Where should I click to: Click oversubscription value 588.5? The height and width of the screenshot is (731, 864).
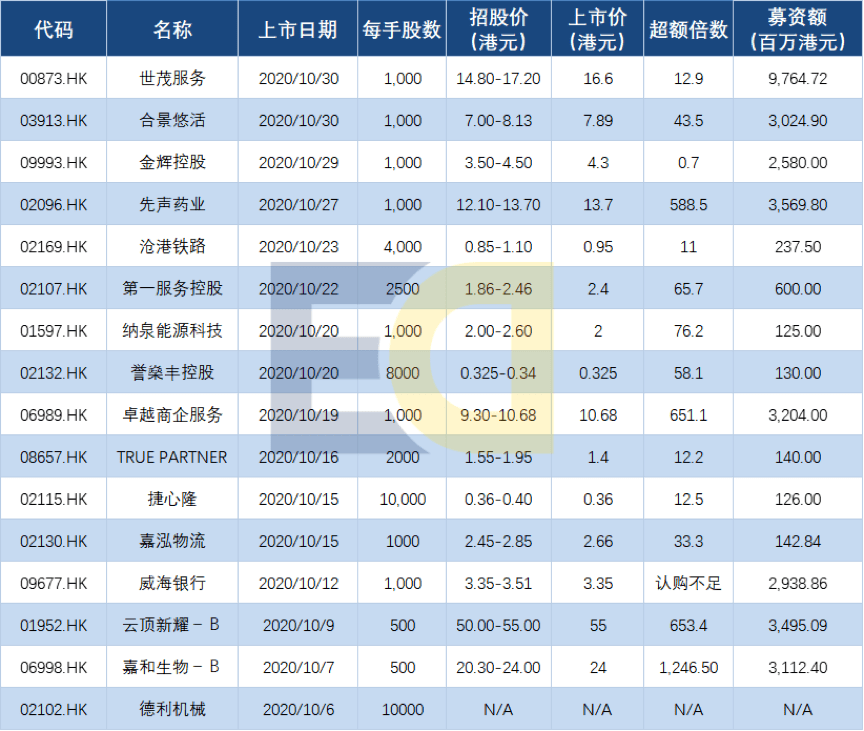(x=689, y=205)
